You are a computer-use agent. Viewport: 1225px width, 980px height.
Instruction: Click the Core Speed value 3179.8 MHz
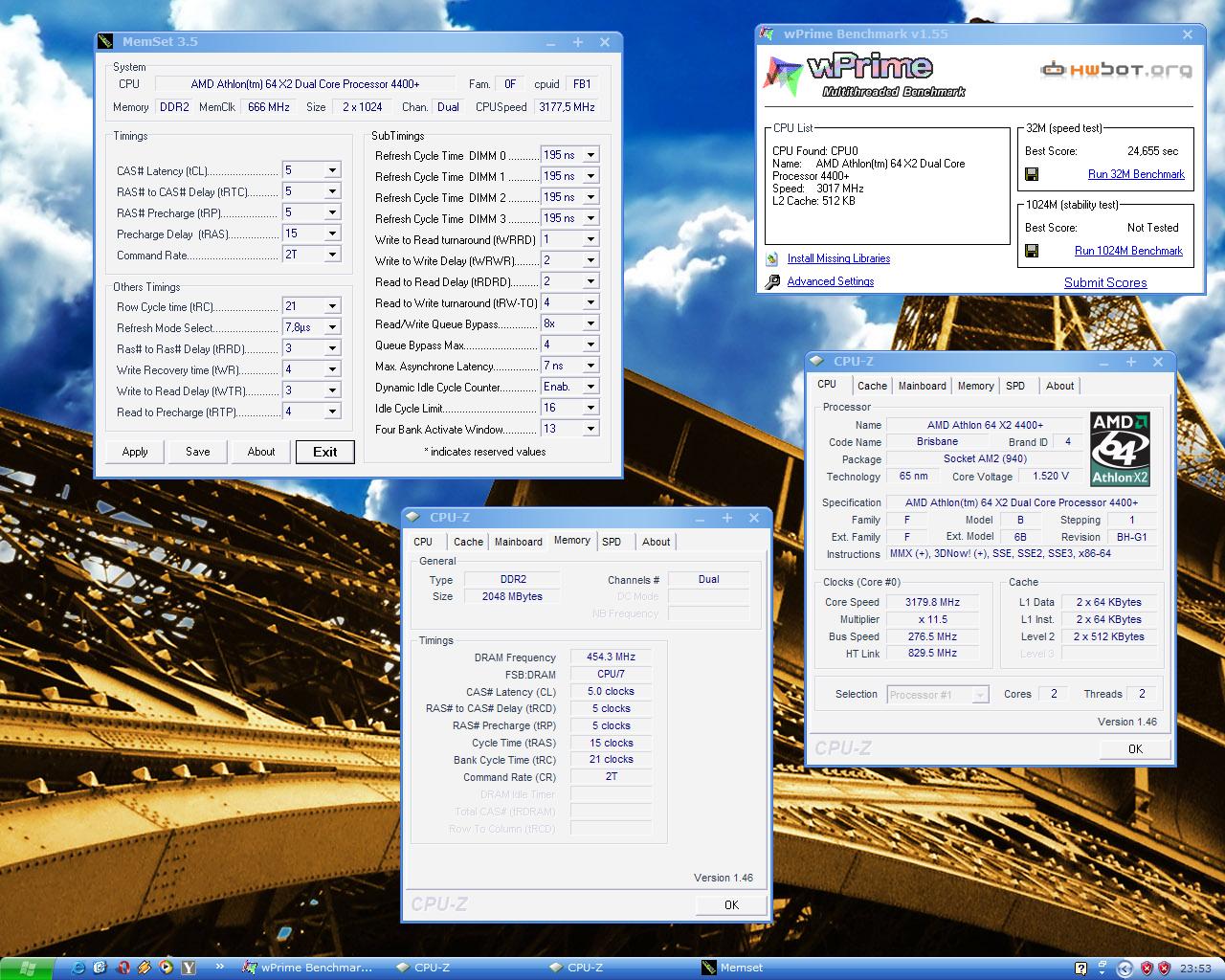(x=932, y=602)
